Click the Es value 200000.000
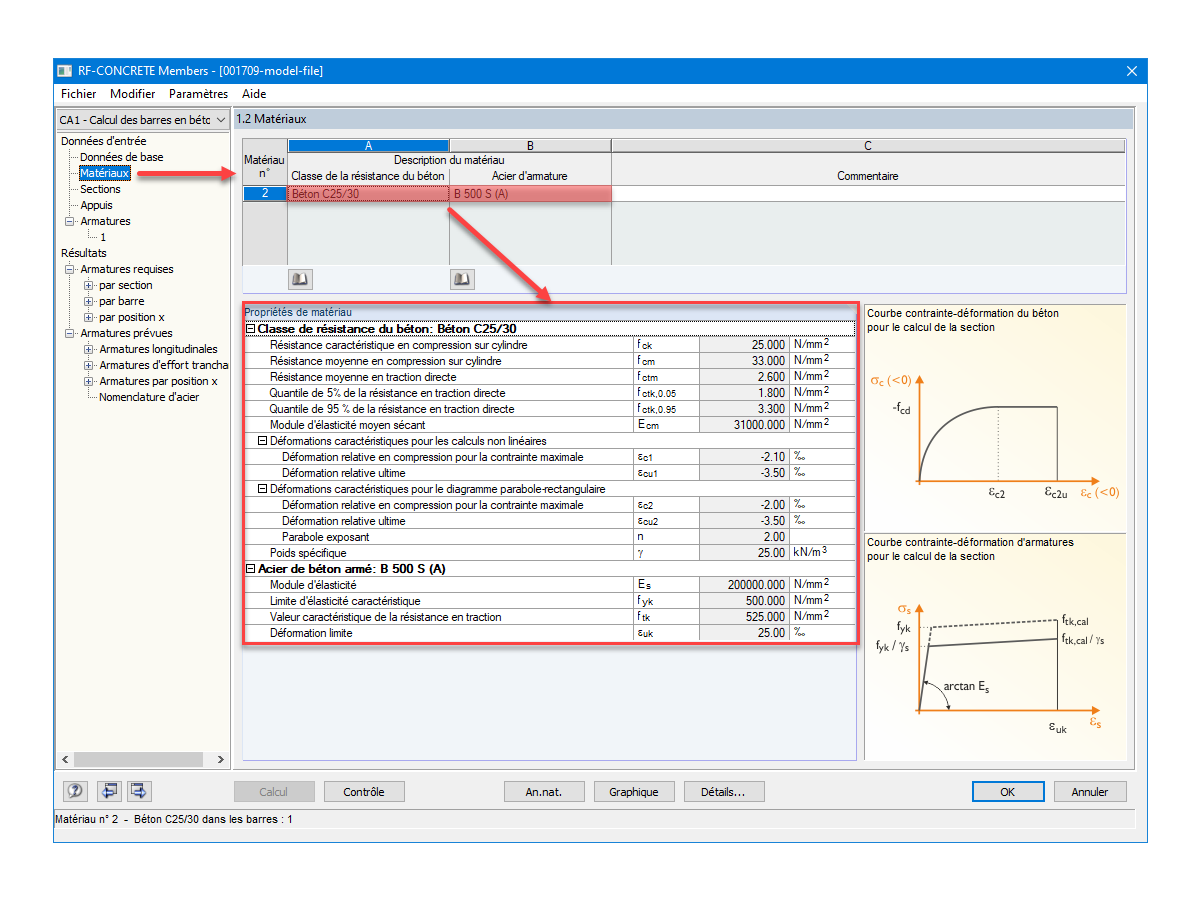This screenshot has height=900, width=1200. pos(745,584)
